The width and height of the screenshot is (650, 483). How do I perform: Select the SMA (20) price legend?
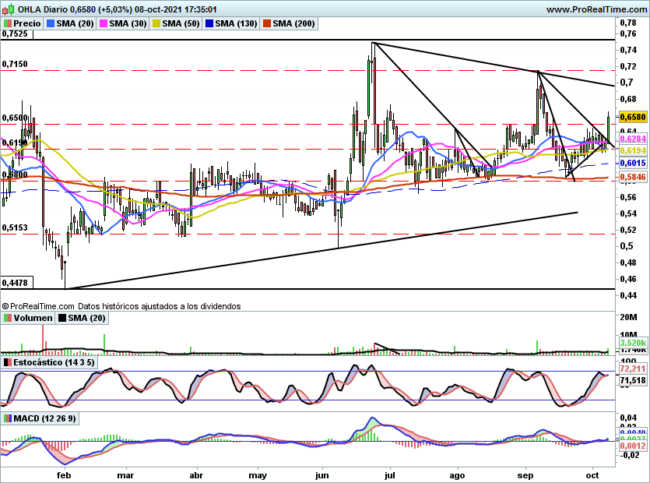point(75,24)
